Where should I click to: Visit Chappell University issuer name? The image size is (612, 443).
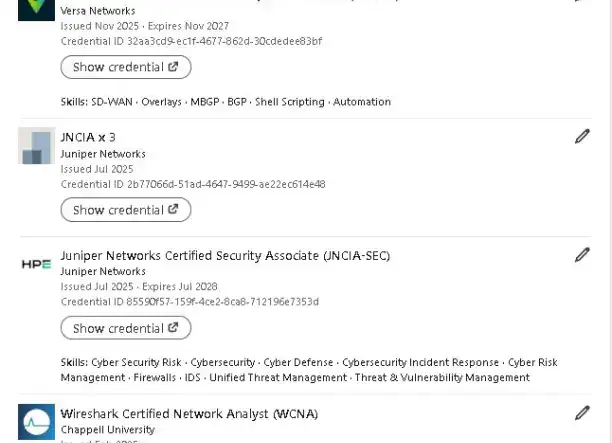pos(107,430)
